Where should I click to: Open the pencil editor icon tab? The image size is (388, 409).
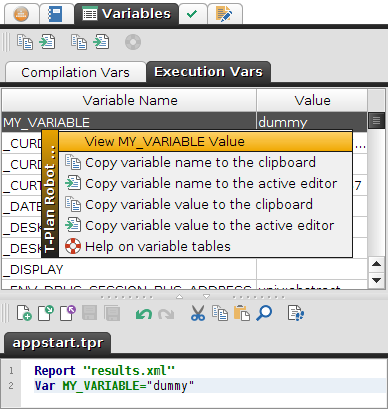224,14
